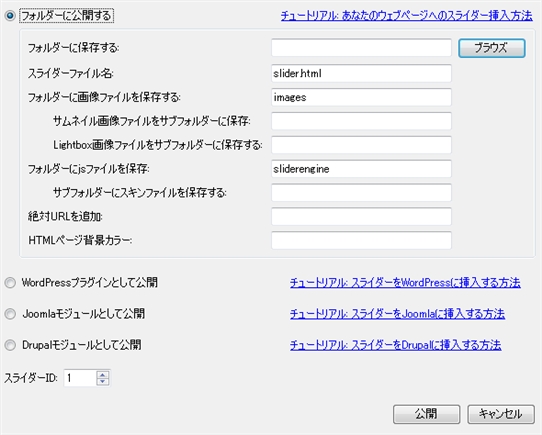Choose Joomlaモジュールとして公開 radio option
The image size is (542, 435).
(x=10, y=314)
